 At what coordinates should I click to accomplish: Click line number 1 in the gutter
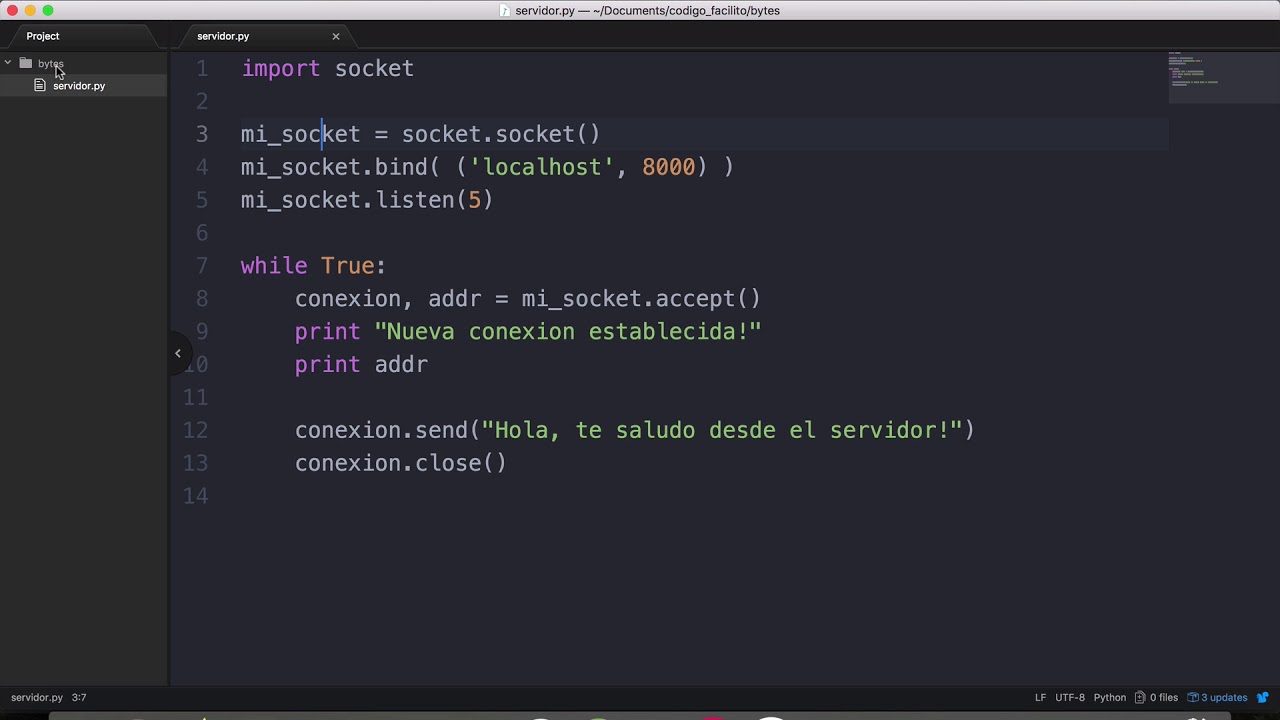click(202, 69)
